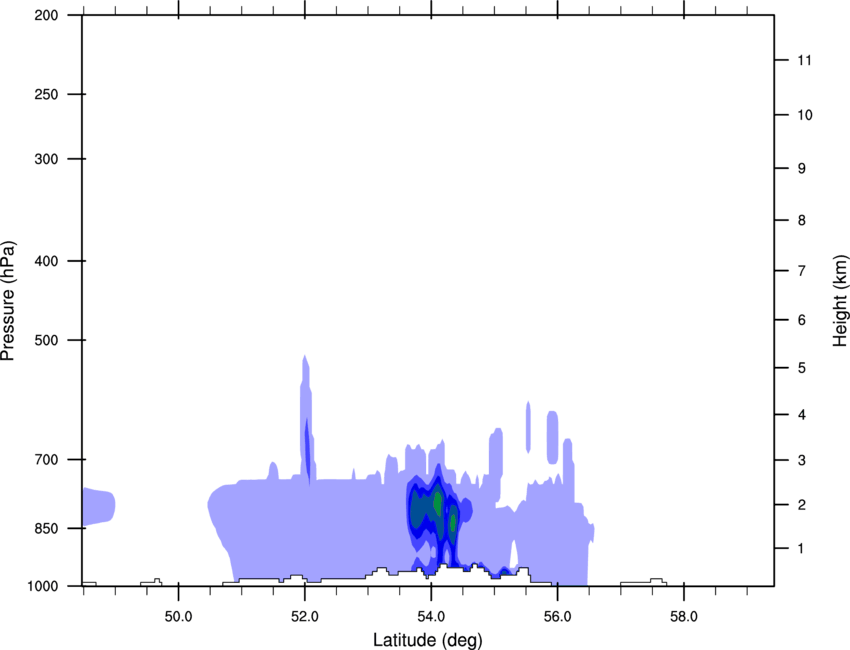Screen dimensions: 850x650
Task: Click the 1 km height tick label
Action: pos(802,549)
